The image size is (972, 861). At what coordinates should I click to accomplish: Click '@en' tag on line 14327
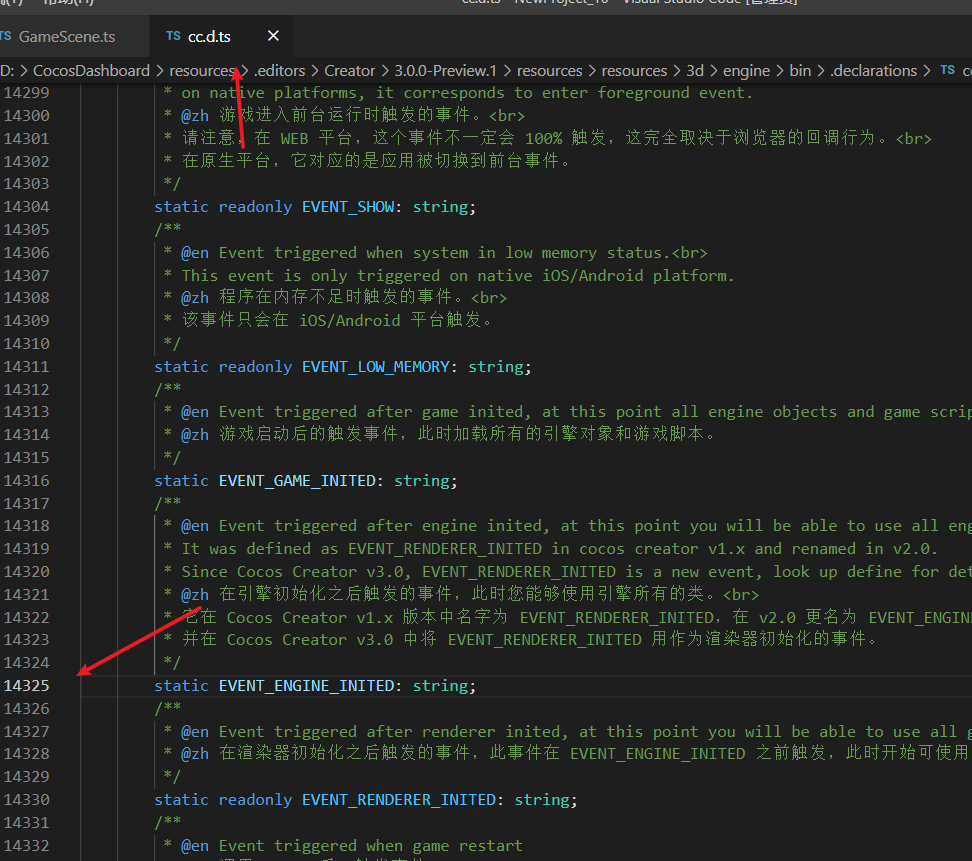195,731
